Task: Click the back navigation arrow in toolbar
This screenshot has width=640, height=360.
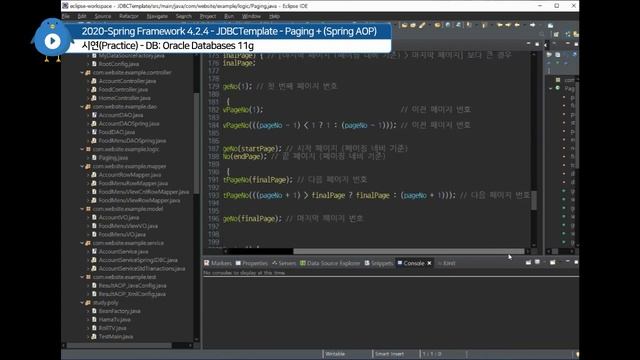Action: [x=517, y=25]
